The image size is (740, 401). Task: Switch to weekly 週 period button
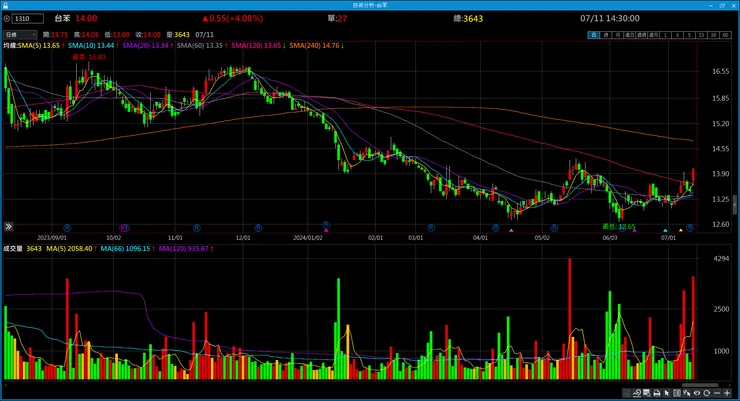tap(606, 35)
